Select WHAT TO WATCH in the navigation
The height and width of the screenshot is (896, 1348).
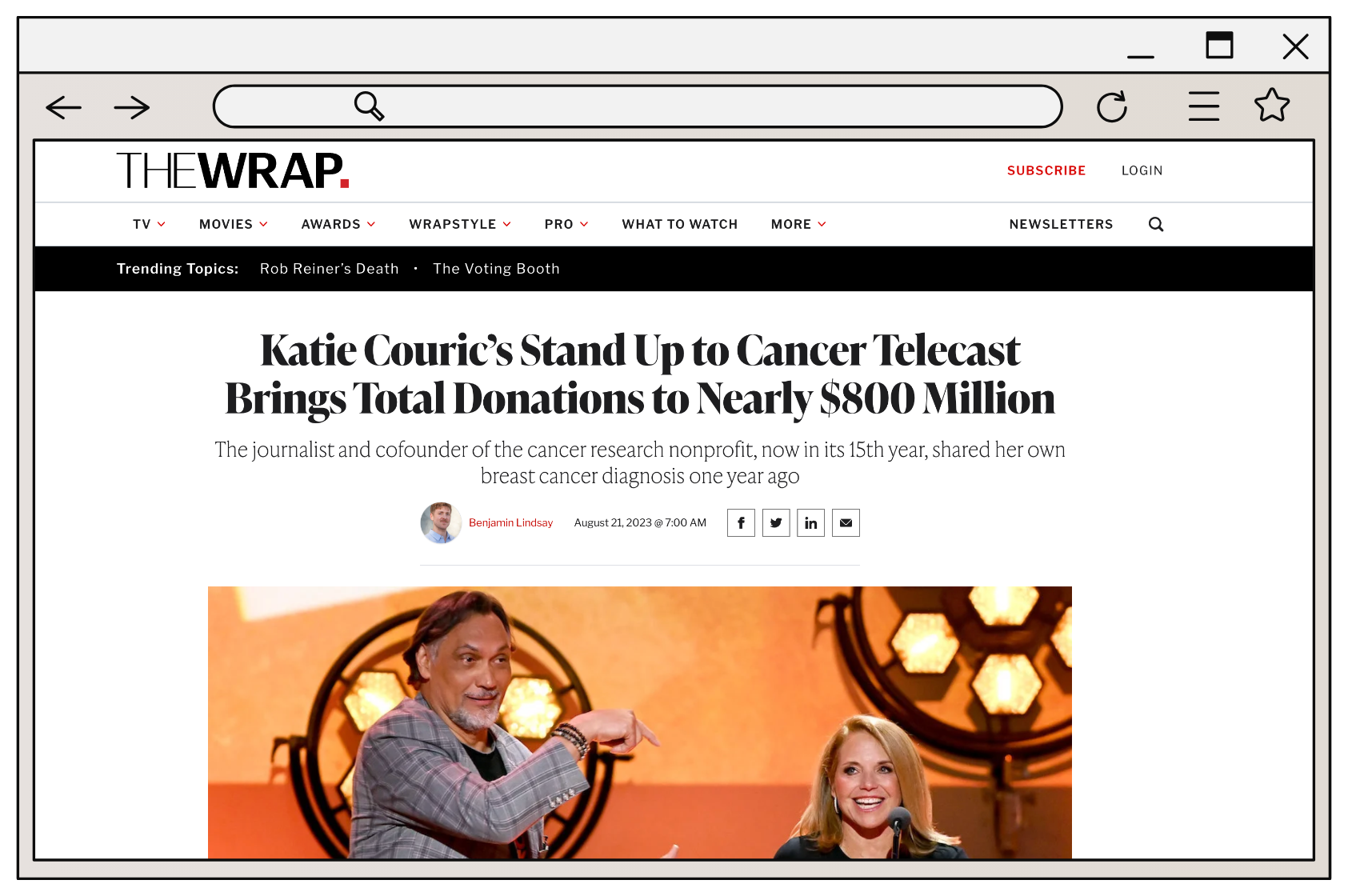click(x=679, y=224)
